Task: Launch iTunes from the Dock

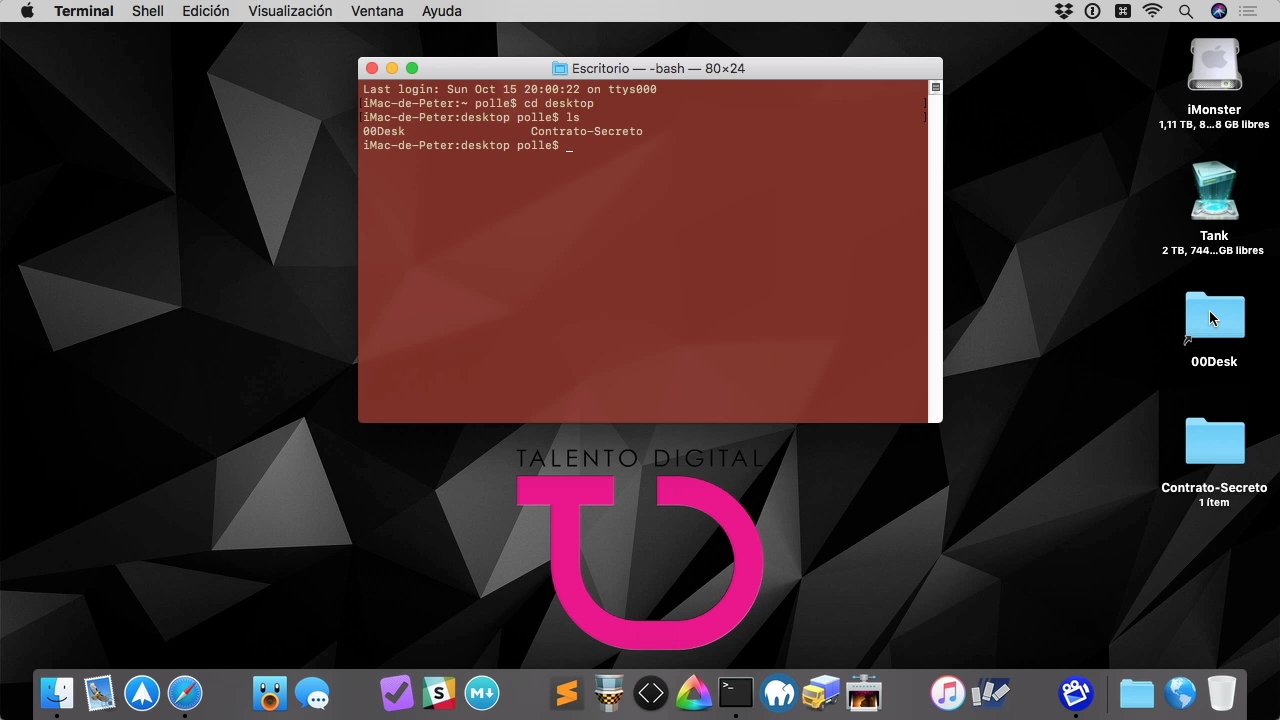Action: [947, 693]
